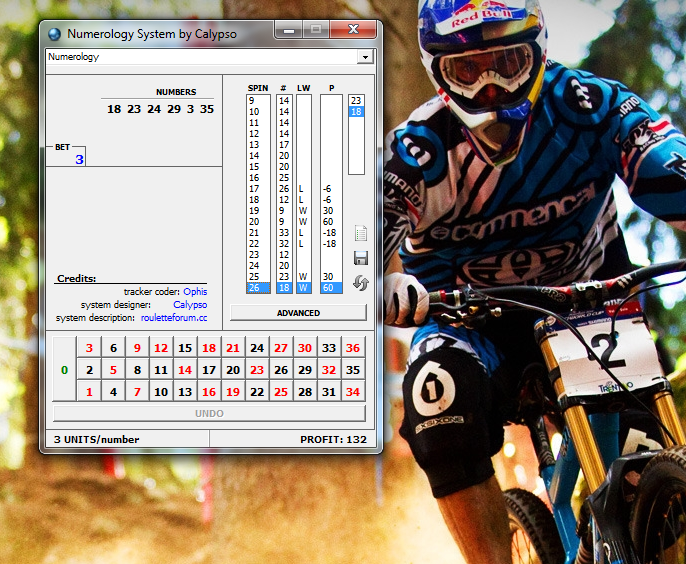Minimize the Numerology System window
The image size is (686, 564).
coord(289,30)
